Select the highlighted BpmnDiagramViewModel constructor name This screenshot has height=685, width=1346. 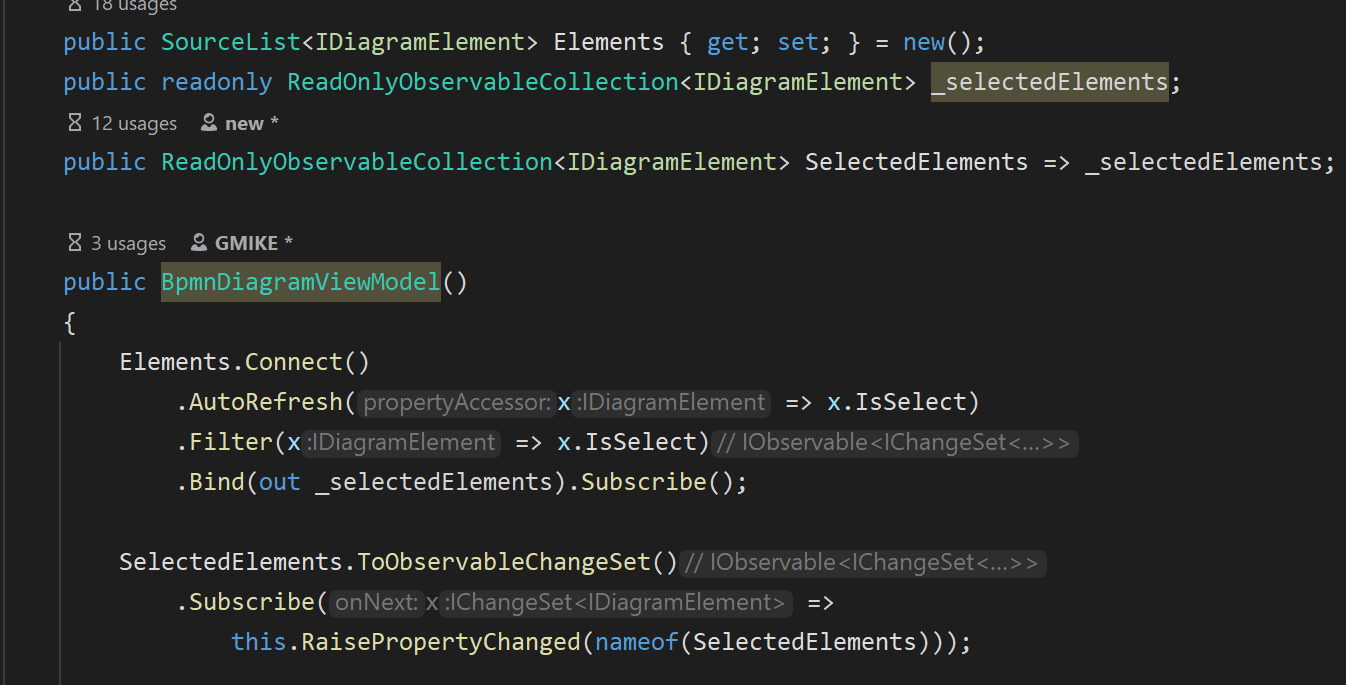coord(299,281)
